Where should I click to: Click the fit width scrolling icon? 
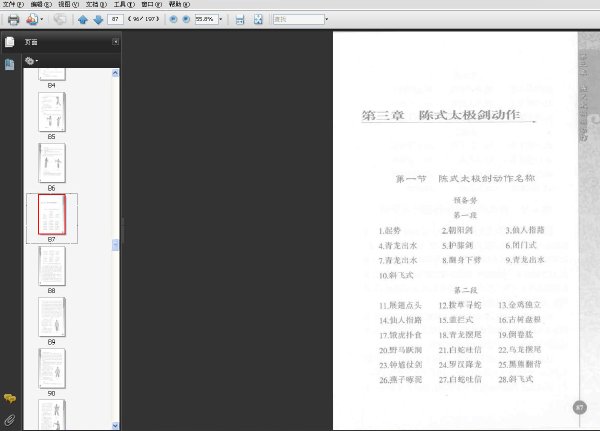[x=240, y=19]
